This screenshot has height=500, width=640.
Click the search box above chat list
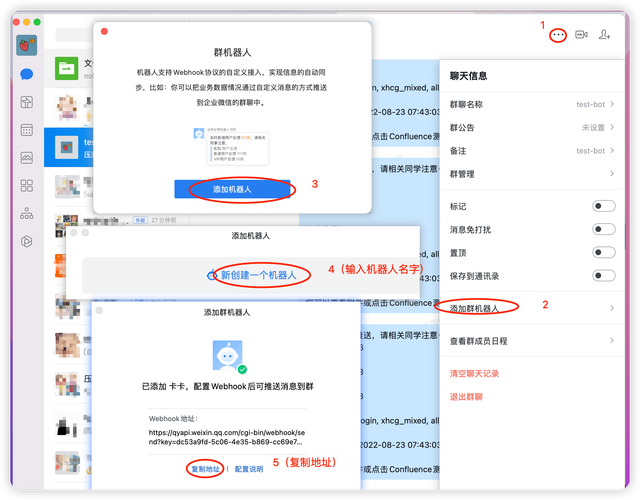tap(74, 35)
